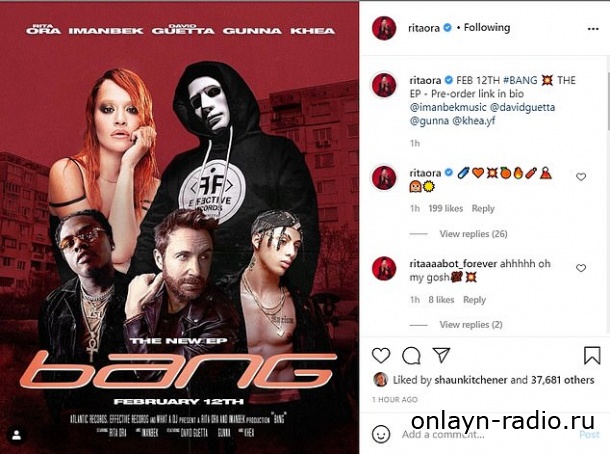Show tagged people icon on the photo
The height and width of the screenshot is (454, 610).
click(x=16, y=435)
